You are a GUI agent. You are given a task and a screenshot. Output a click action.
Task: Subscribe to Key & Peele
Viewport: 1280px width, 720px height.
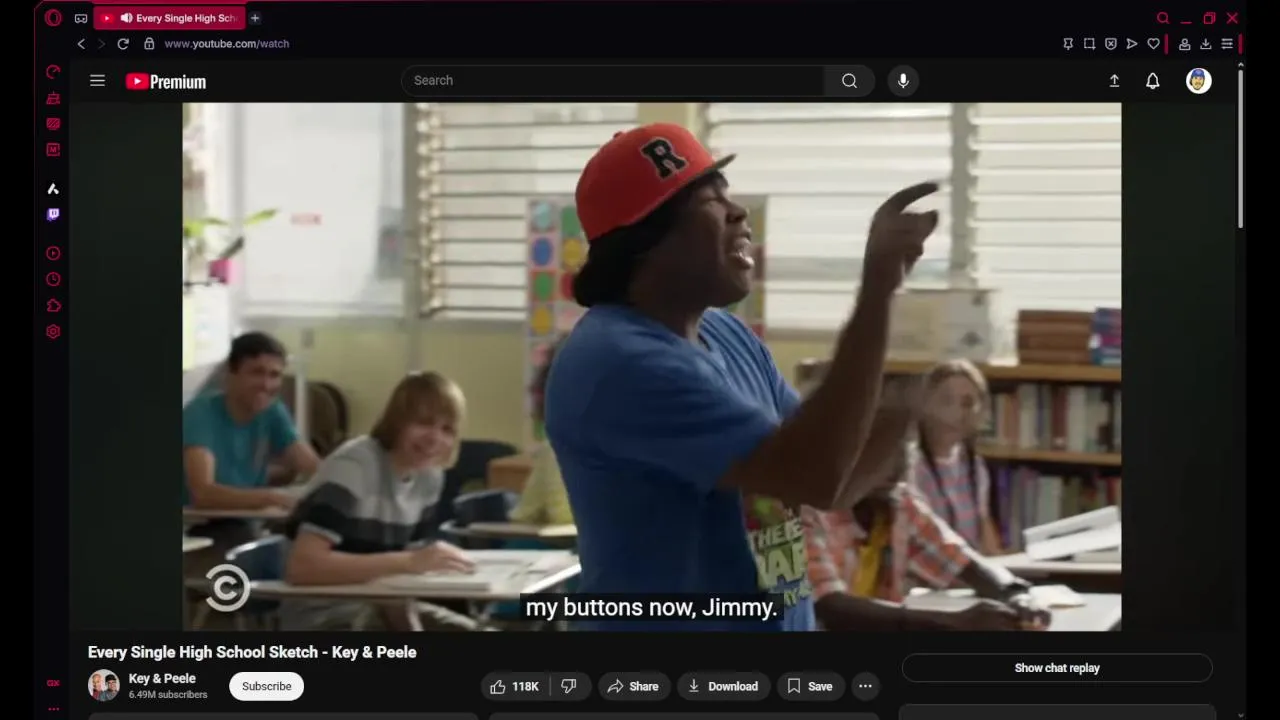tap(266, 686)
